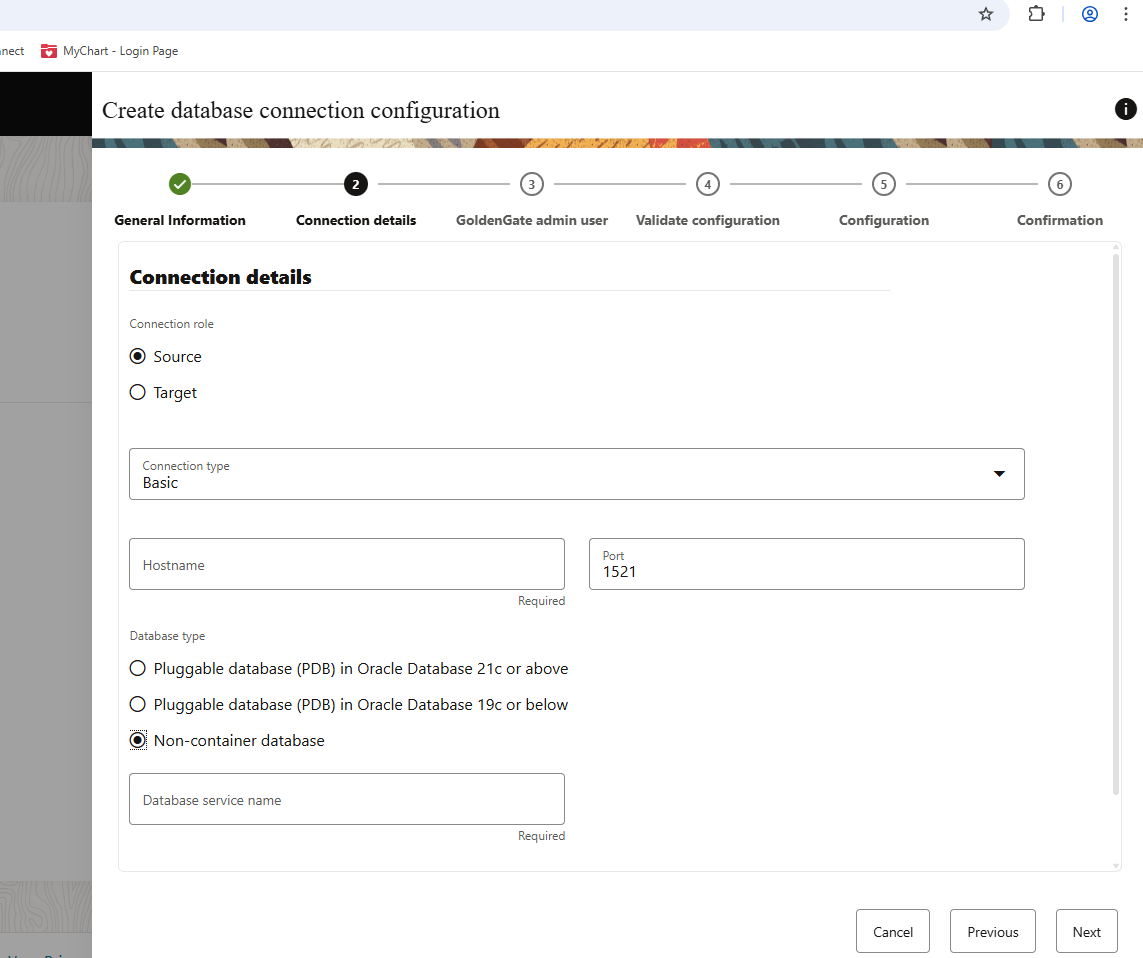The image size is (1143, 958).
Task: Open Chrome's three-dot menu
Action: pos(1127,14)
